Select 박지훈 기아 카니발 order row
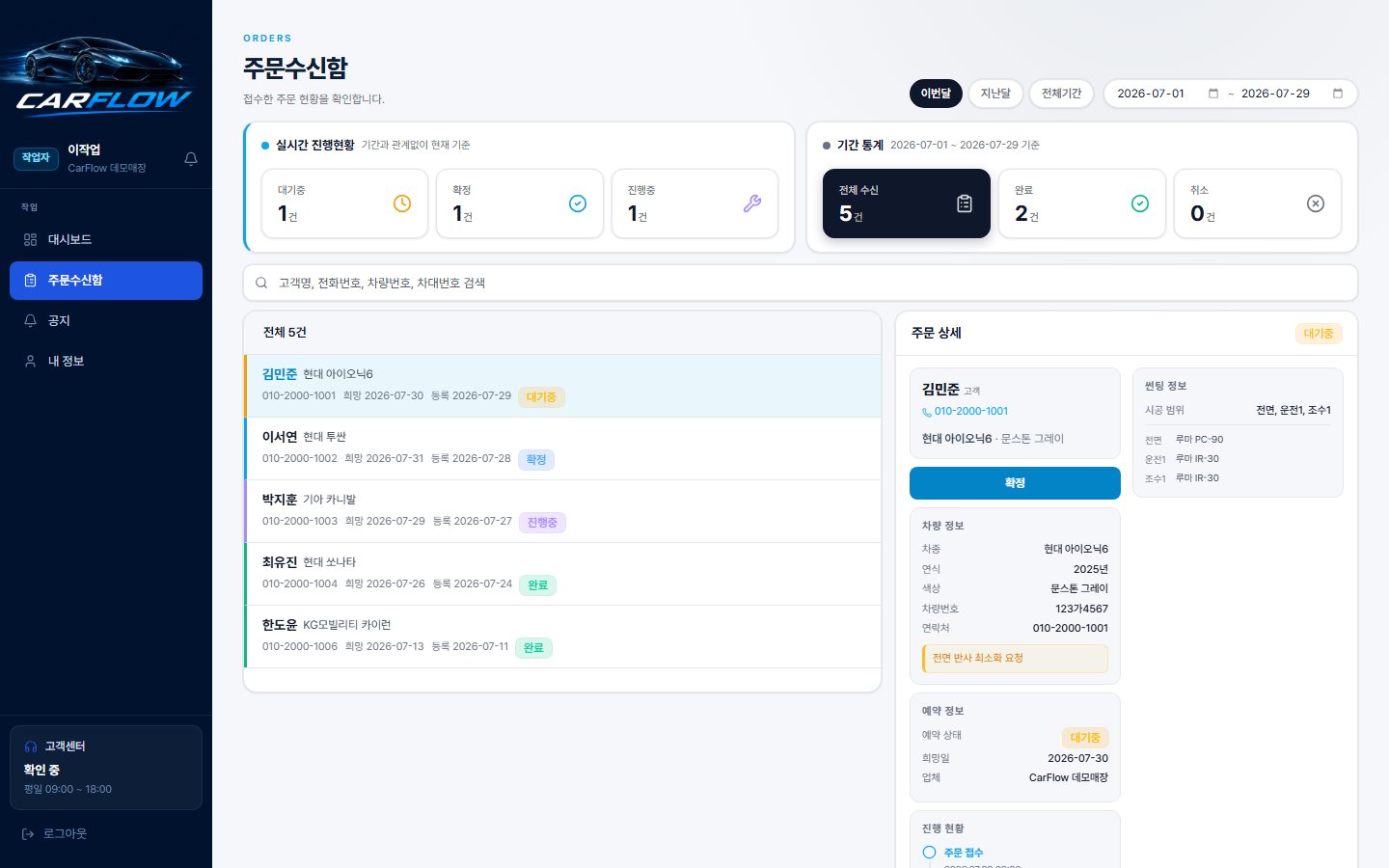1389x868 pixels. 562,511
